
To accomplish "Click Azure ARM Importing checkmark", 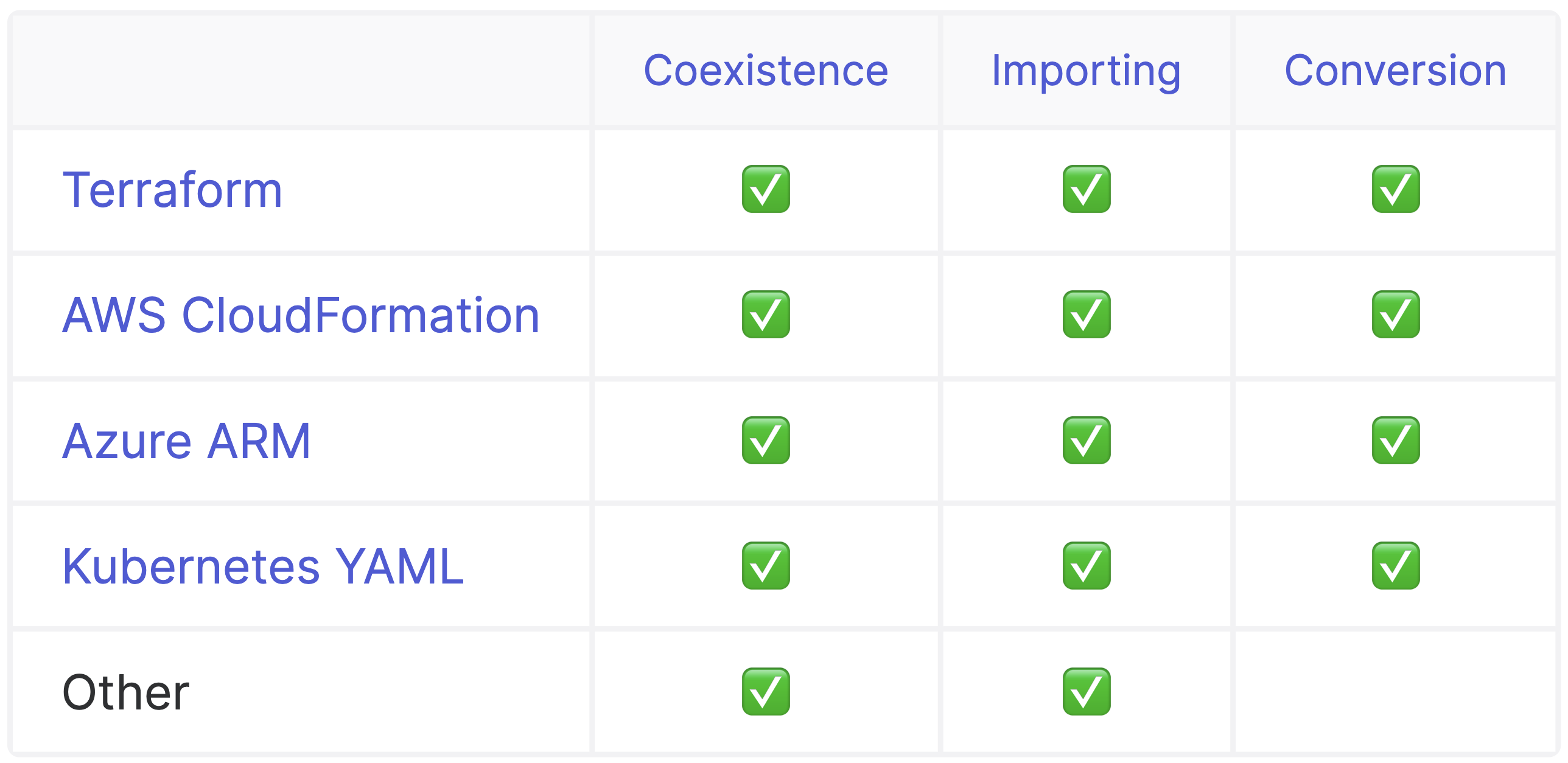I will coord(1087,441).
